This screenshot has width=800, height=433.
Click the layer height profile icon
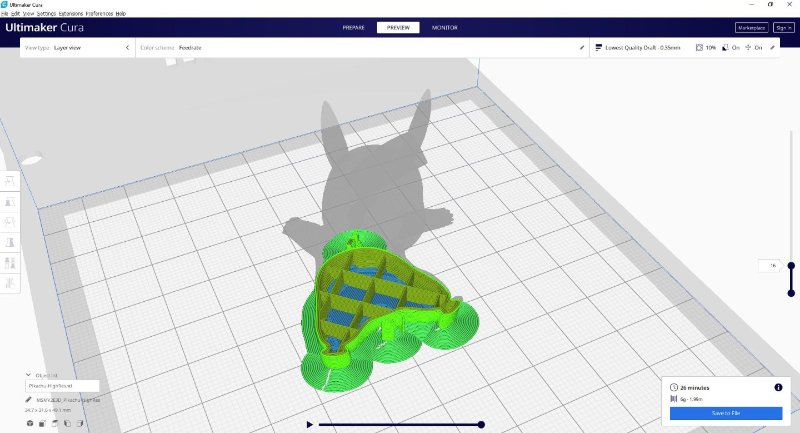click(x=598, y=47)
